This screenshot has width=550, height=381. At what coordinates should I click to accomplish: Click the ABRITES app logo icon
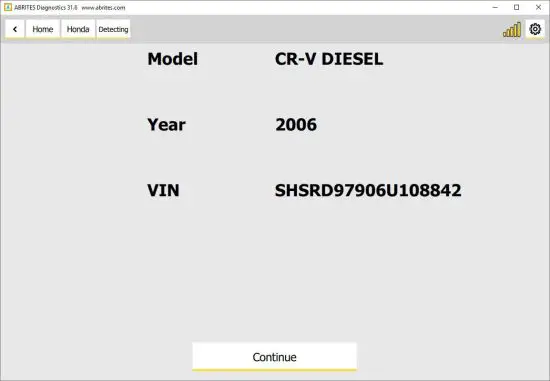[x=8, y=7]
